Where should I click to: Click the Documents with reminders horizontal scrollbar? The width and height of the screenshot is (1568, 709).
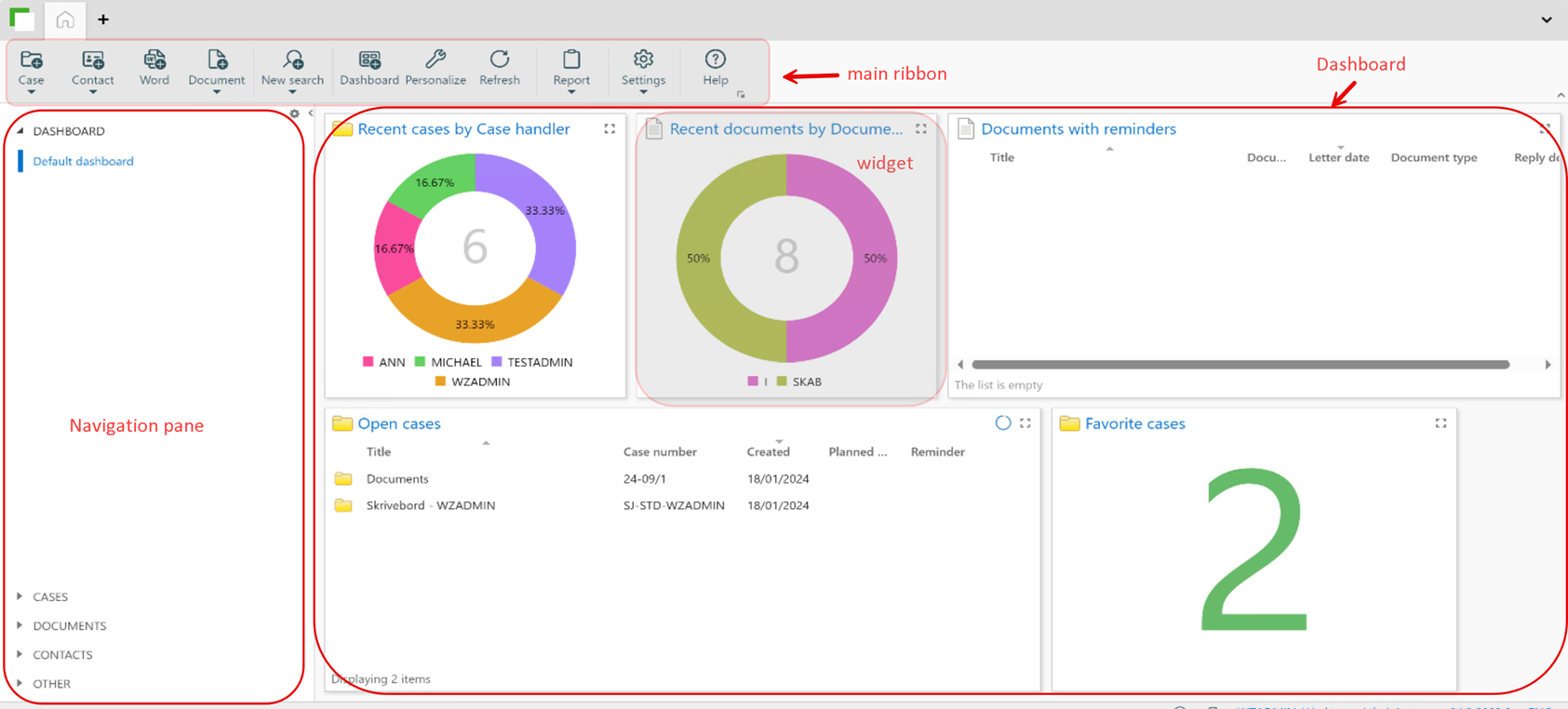tap(1240, 365)
